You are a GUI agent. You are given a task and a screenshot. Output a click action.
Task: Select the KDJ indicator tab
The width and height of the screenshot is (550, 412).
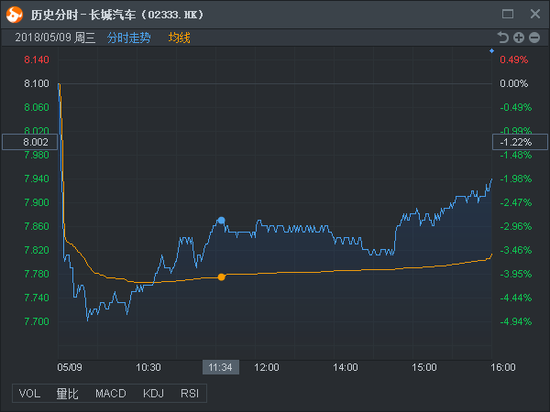click(x=153, y=393)
